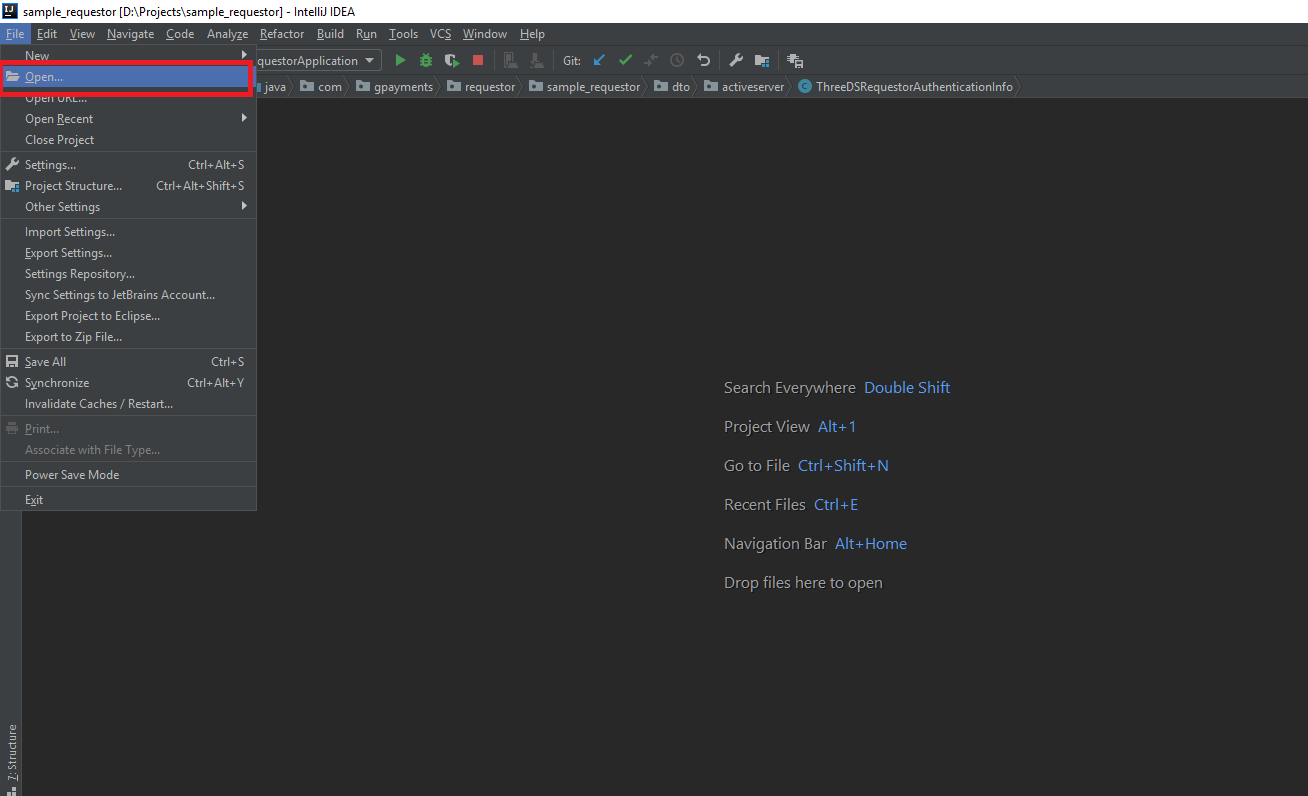Click the gpayments breadcrumb folder
This screenshot has width=1308, height=796.
[x=395, y=87]
